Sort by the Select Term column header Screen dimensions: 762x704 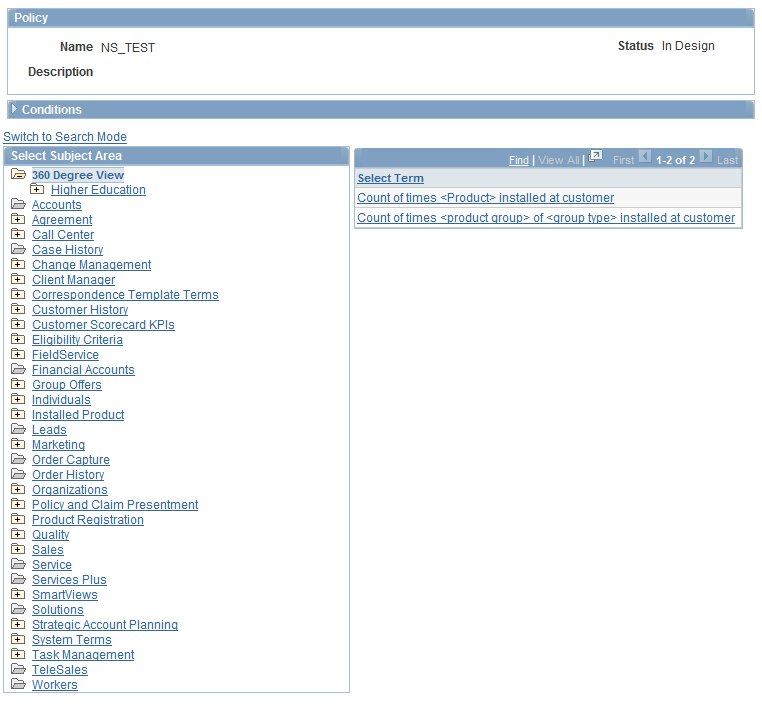click(391, 178)
